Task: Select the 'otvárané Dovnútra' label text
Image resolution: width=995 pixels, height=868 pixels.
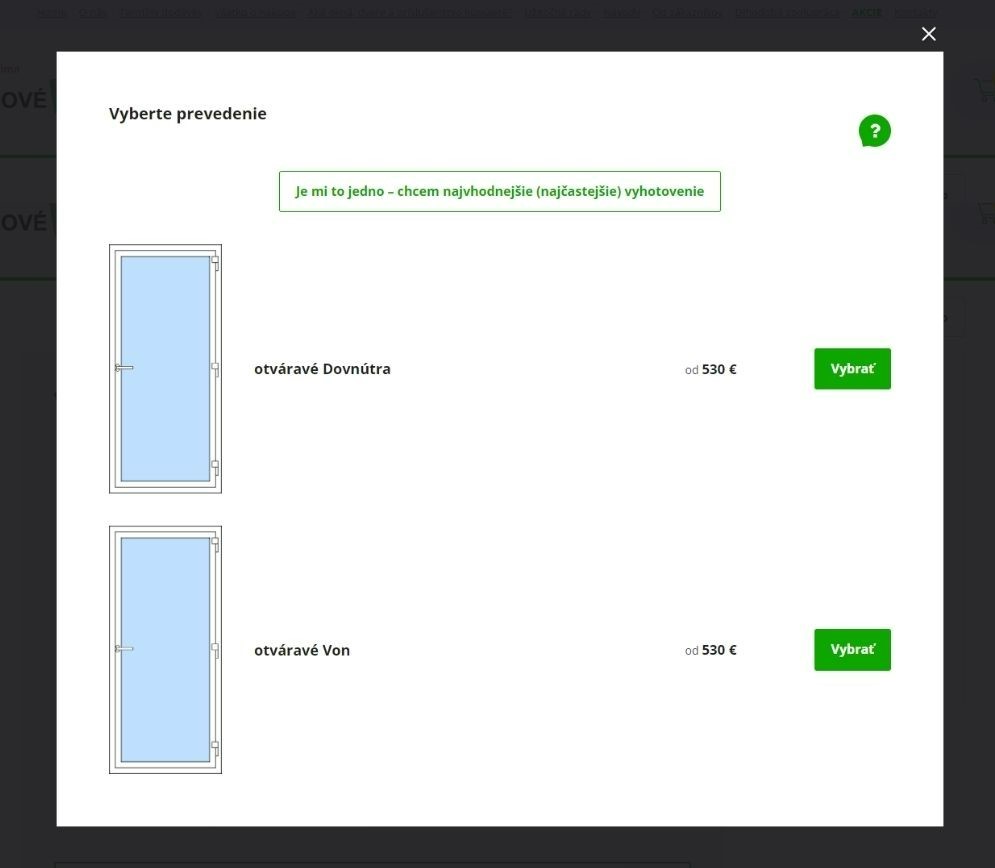Action: (x=322, y=369)
